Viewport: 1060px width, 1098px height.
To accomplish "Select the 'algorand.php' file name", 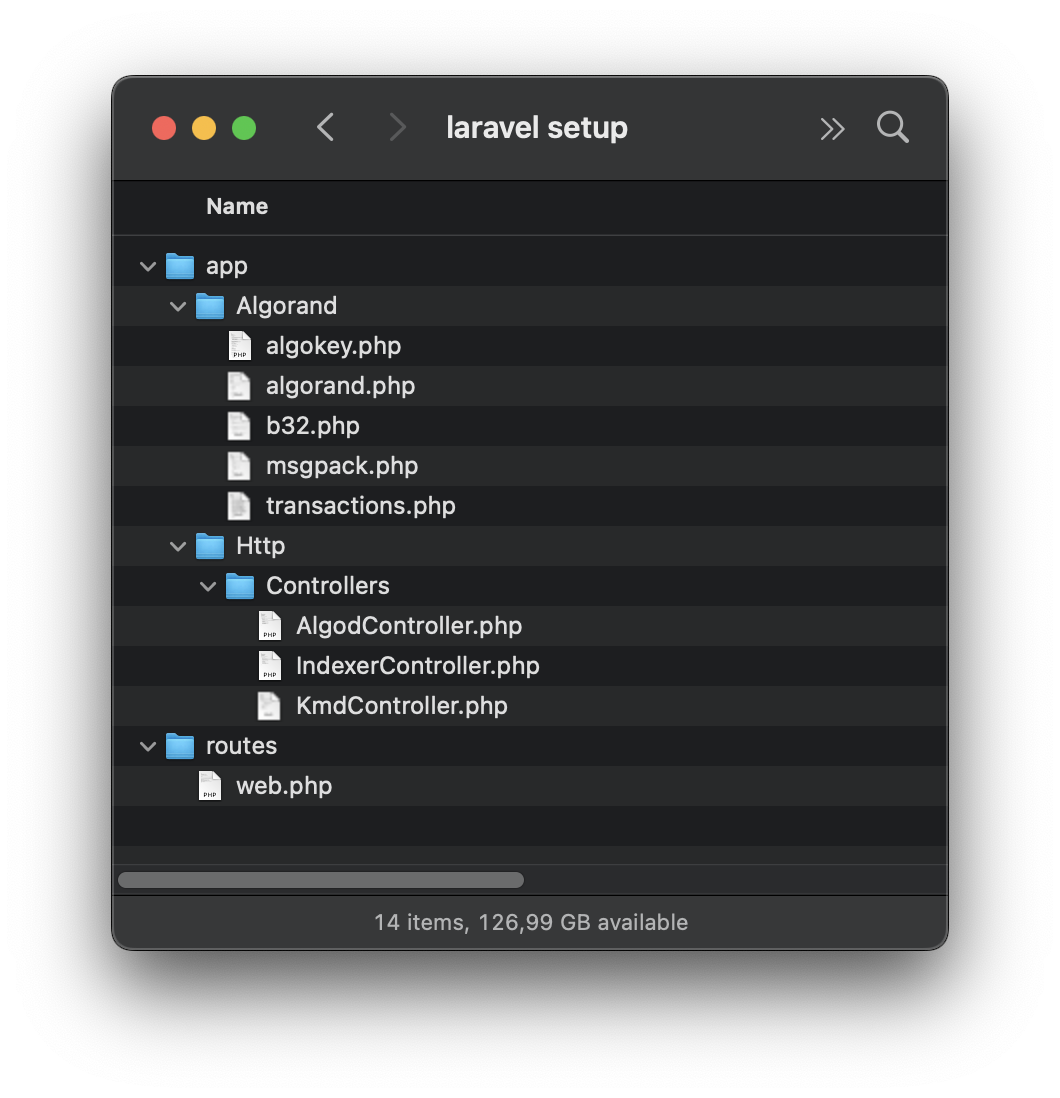I will (340, 386).
